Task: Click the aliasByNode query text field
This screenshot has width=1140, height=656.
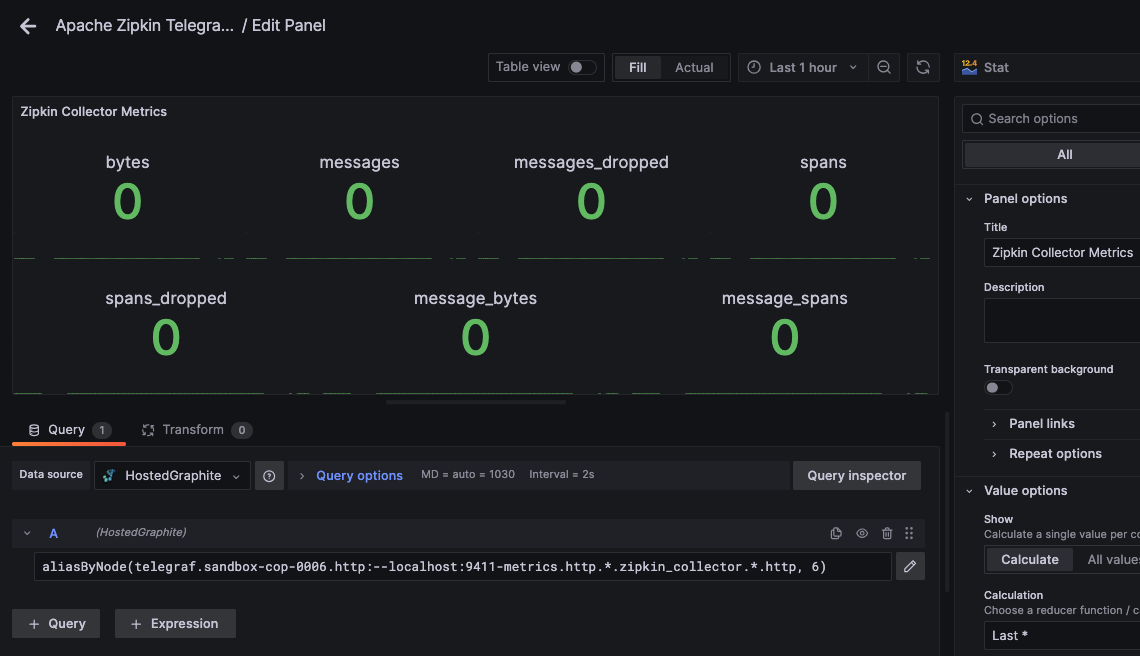Action: (462, 567)
